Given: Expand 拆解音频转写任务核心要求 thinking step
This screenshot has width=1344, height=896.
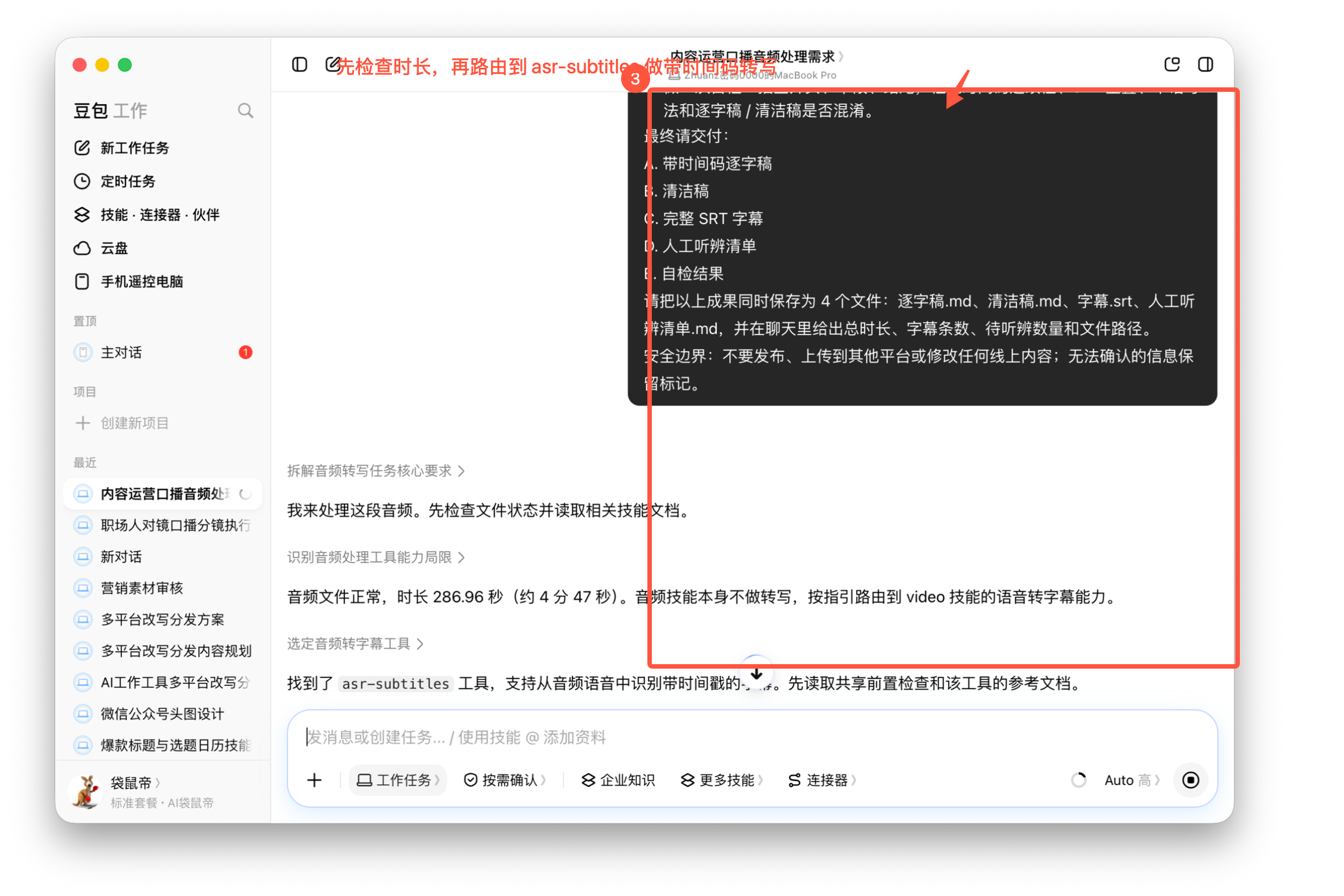Looking at the screenshot, I should coord(375,471).
